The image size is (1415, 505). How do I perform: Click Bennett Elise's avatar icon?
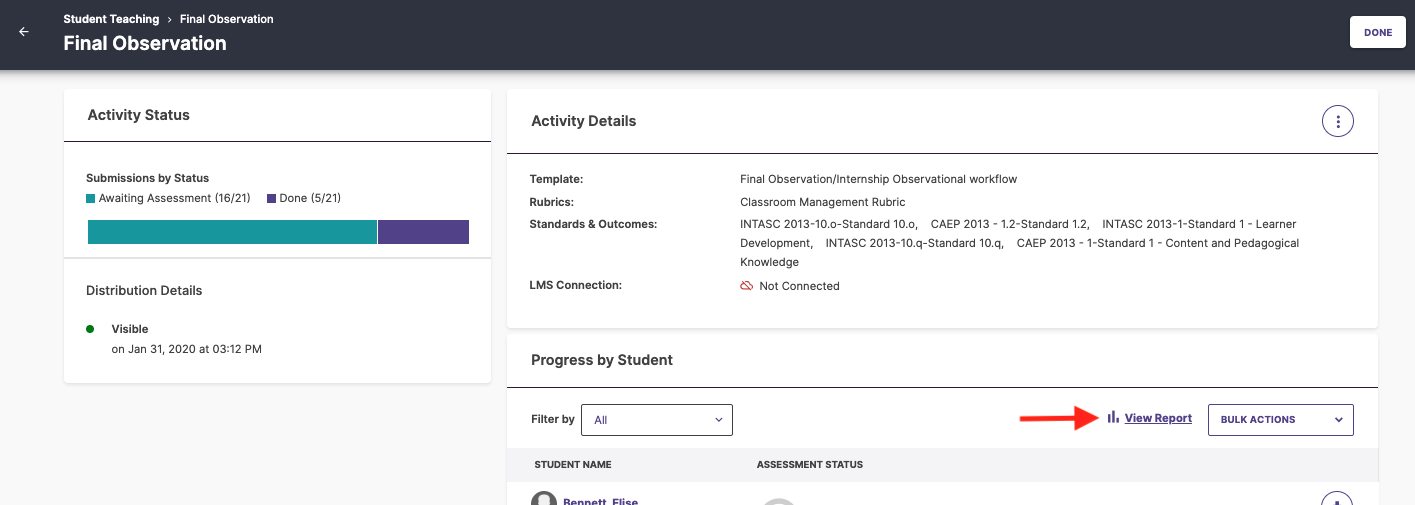(543, 499)
